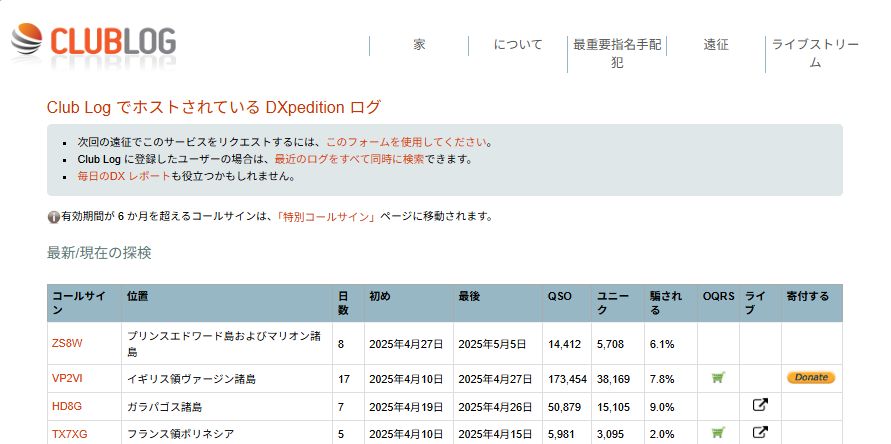Click the 最新/現在の探検 section heading
891x444 pixels.
point(99,253)
